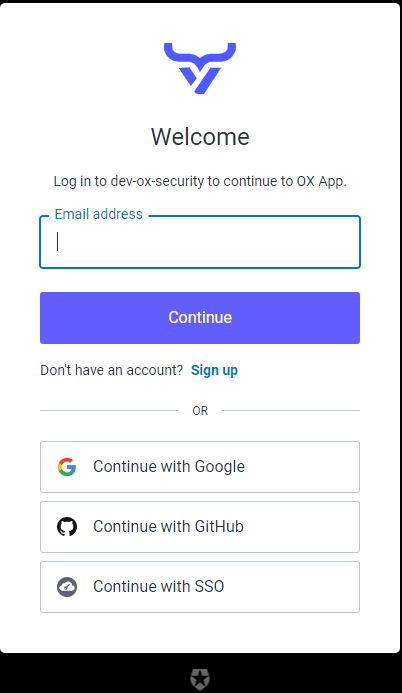Open the Auth0 shield badge in footer

click(200, 679)
